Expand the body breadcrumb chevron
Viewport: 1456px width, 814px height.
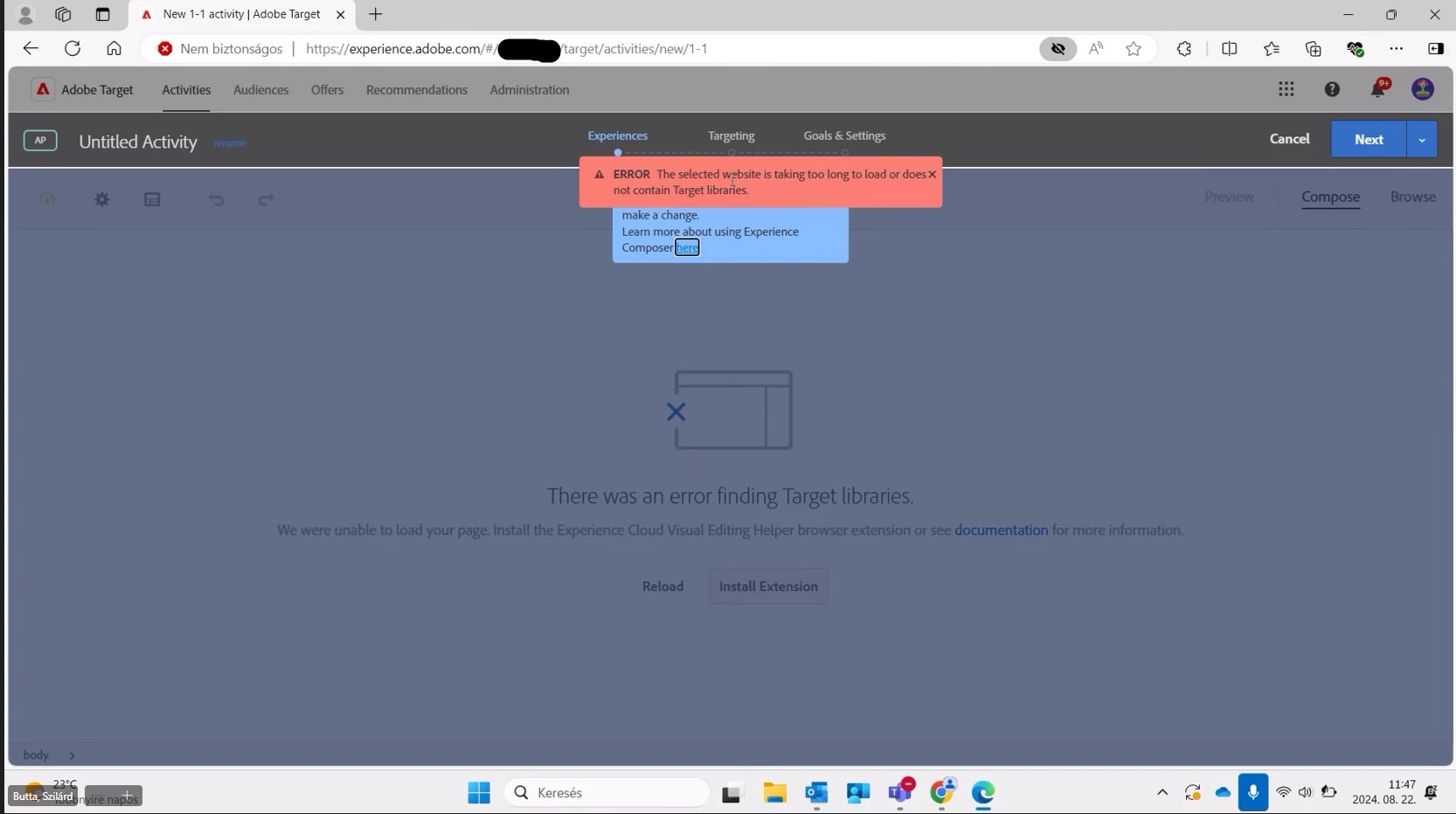point(72,755)
